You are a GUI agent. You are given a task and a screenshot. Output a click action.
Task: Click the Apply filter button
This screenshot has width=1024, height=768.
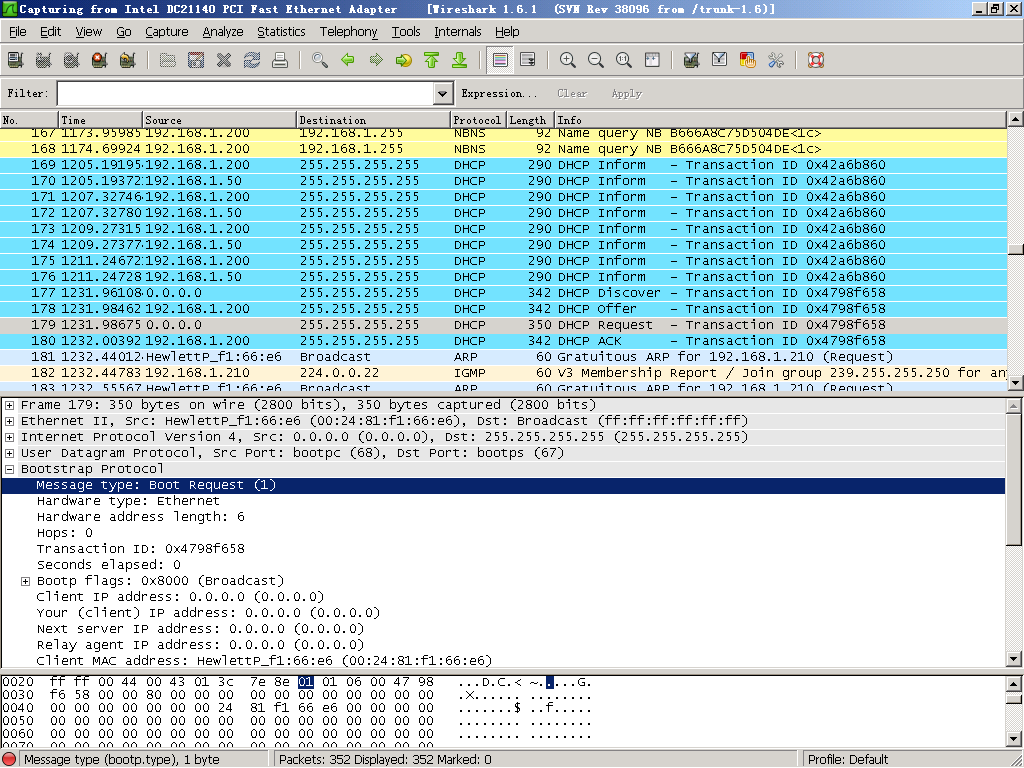[626, 93]
